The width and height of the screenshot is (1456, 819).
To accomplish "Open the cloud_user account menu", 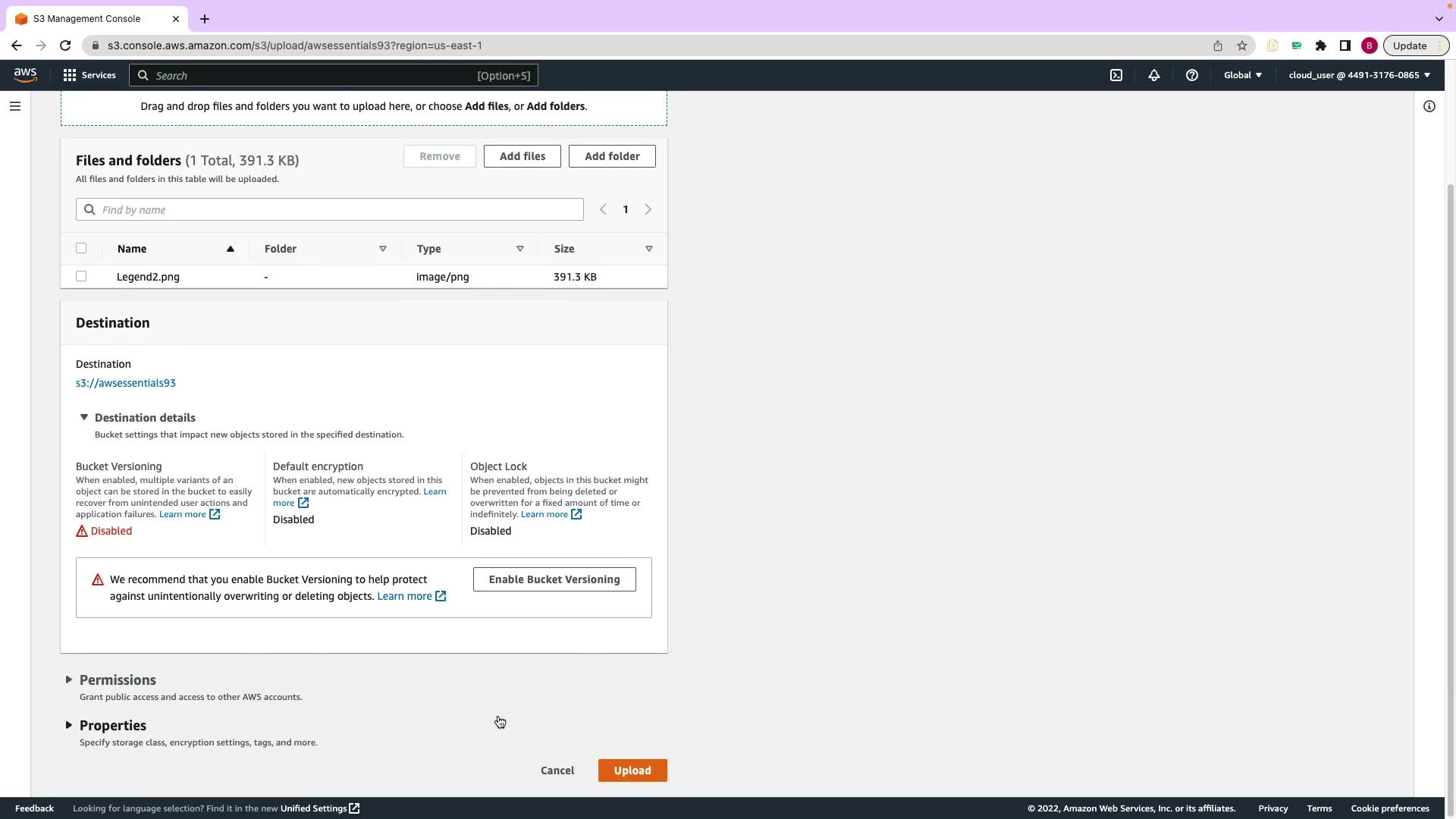I will pyautogui.click(x=1359, y=75).
